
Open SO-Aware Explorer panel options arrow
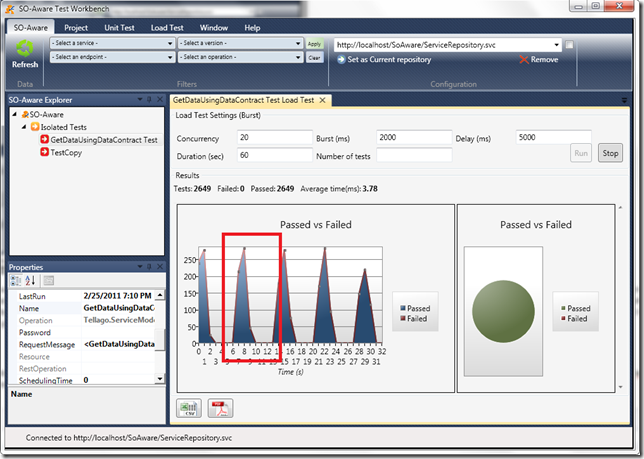(x=140, y=99)
